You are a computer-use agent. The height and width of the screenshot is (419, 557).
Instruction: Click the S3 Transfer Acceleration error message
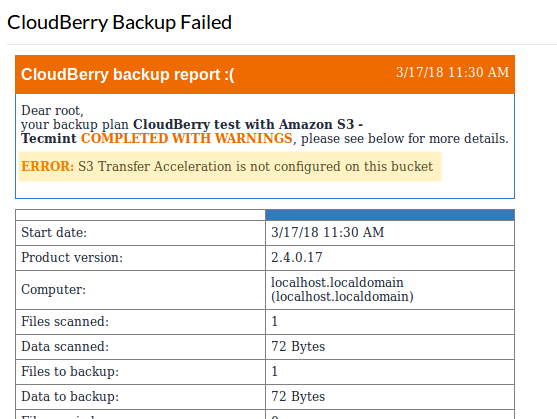point(255,167)
